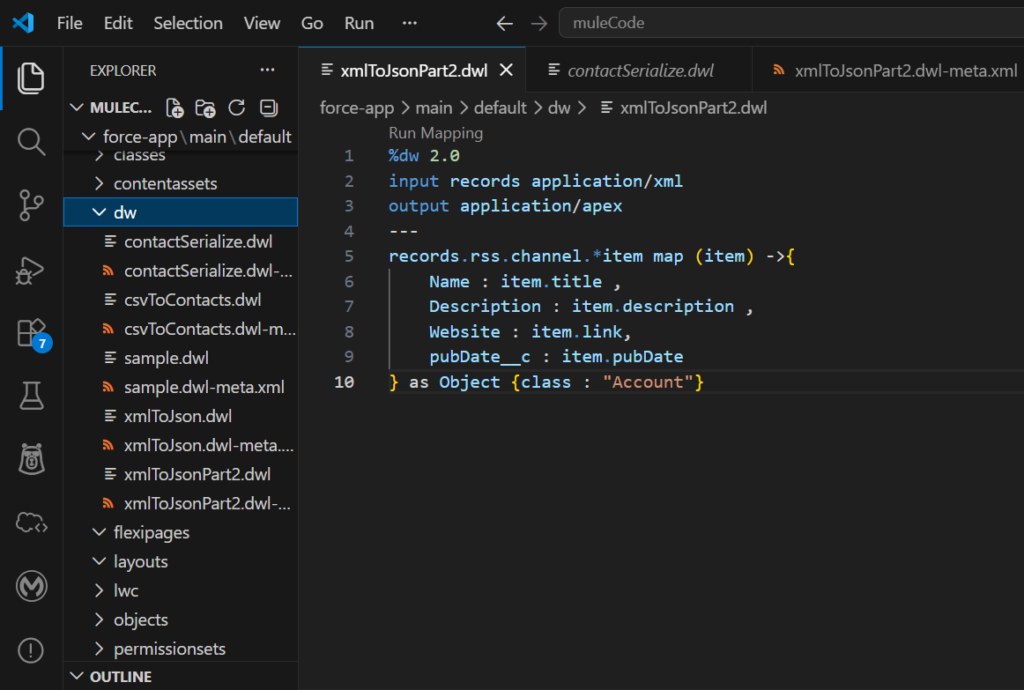Open the Explorer view in activity bar
The width and height of the screenshot is (1024, 690).
31,77
